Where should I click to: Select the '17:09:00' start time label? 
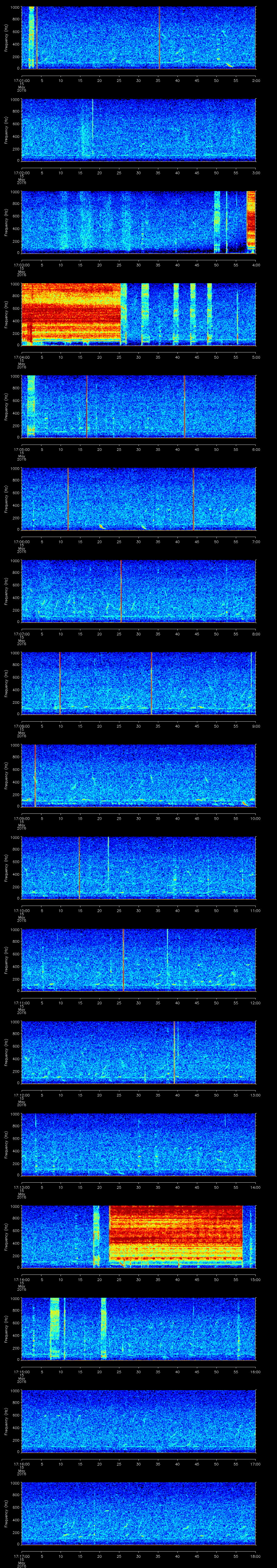pyautogui.click(x=21, y=818)
